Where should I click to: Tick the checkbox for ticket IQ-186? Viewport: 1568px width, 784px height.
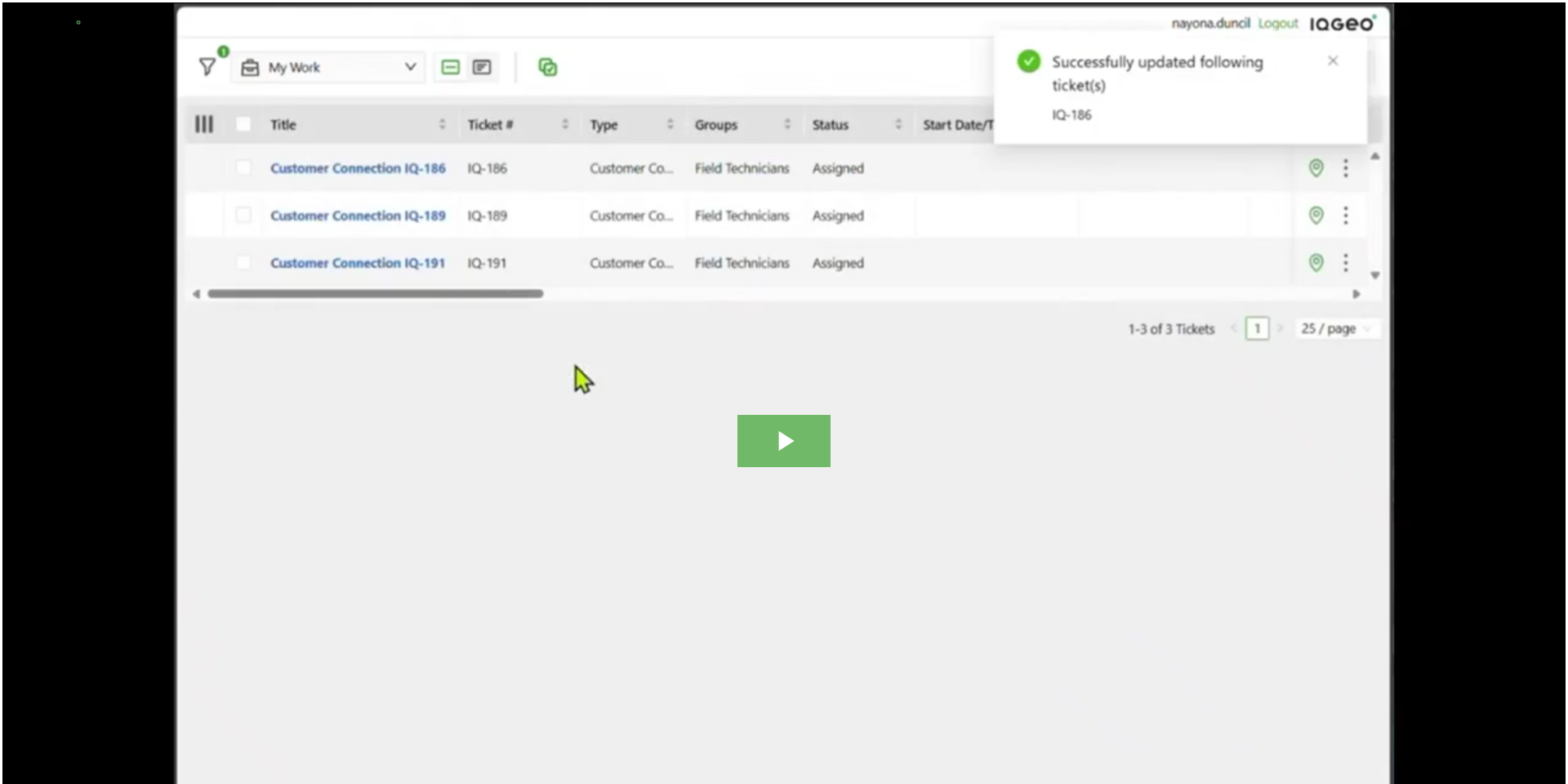(243, 168)
